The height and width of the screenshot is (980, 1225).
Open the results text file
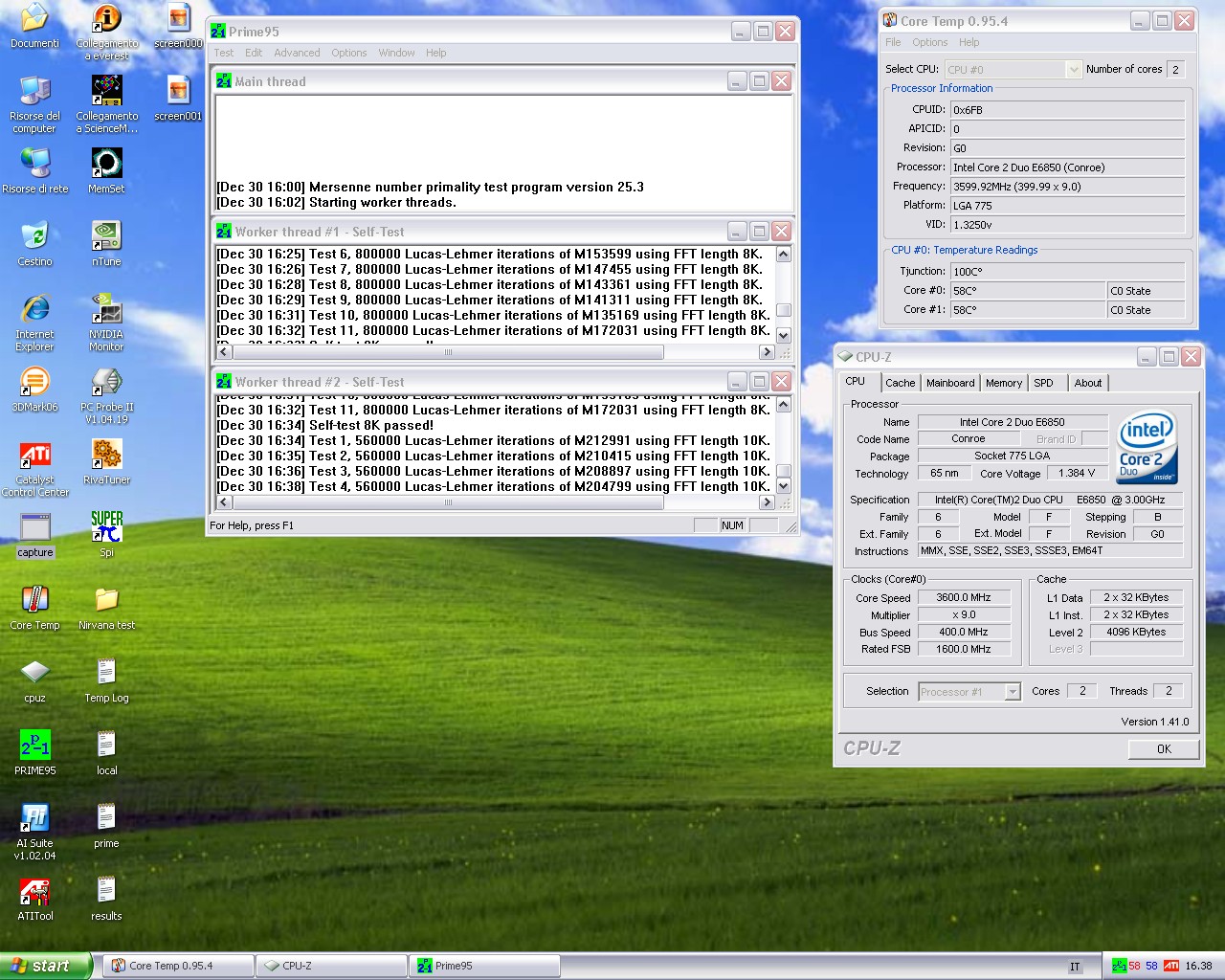pos(106,899)
